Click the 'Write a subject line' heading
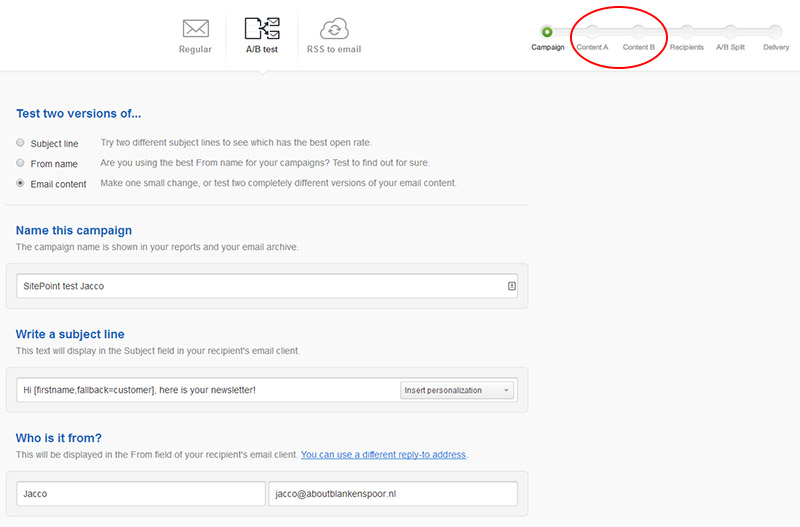This screenshot has height=527, width=800. 70,334
